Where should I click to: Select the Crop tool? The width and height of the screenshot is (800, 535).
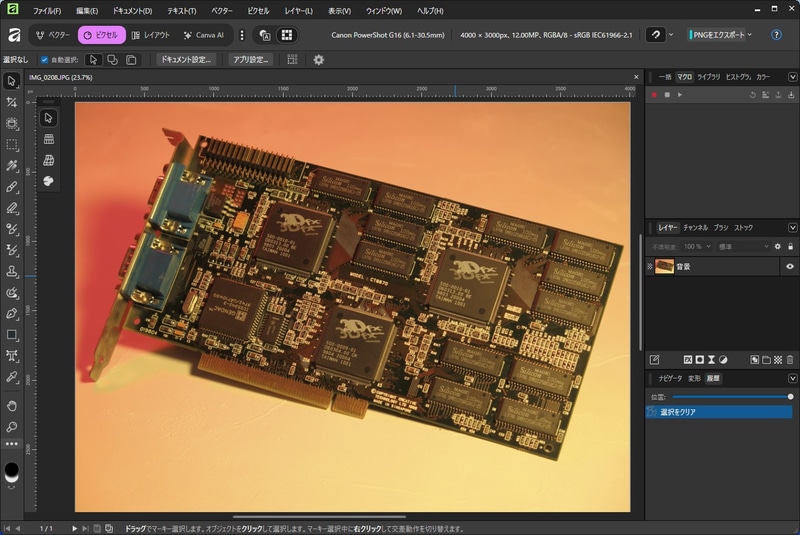[x=12, y=102]
